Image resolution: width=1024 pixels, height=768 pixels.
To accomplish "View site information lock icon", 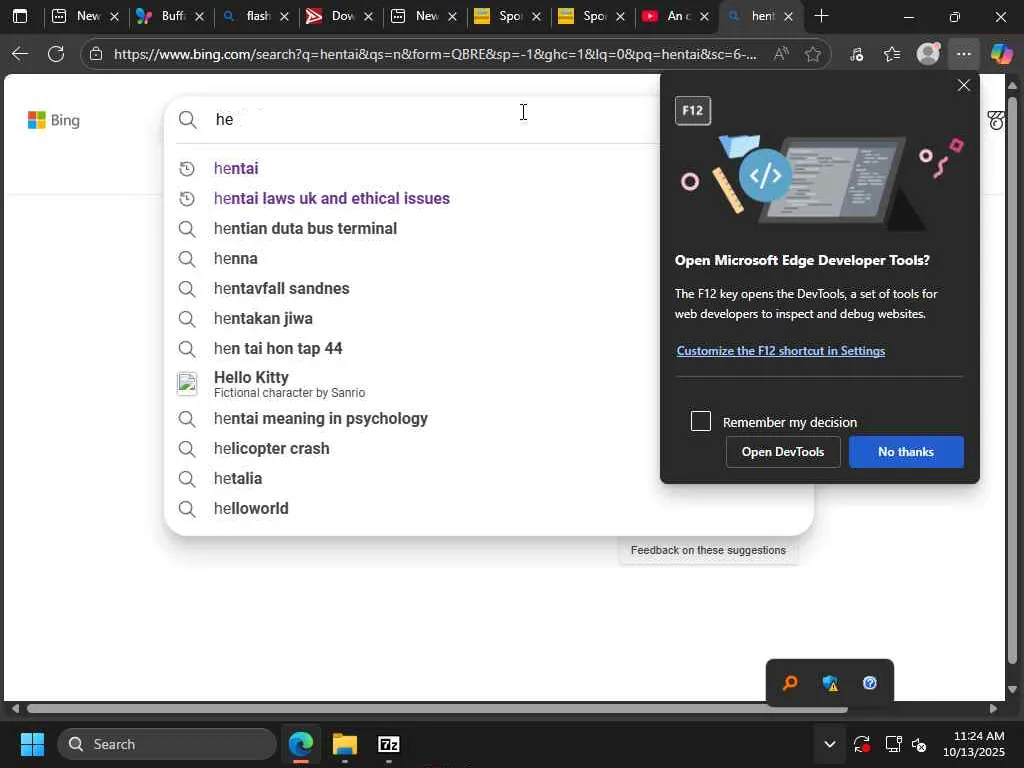I will tap(96, 54).
